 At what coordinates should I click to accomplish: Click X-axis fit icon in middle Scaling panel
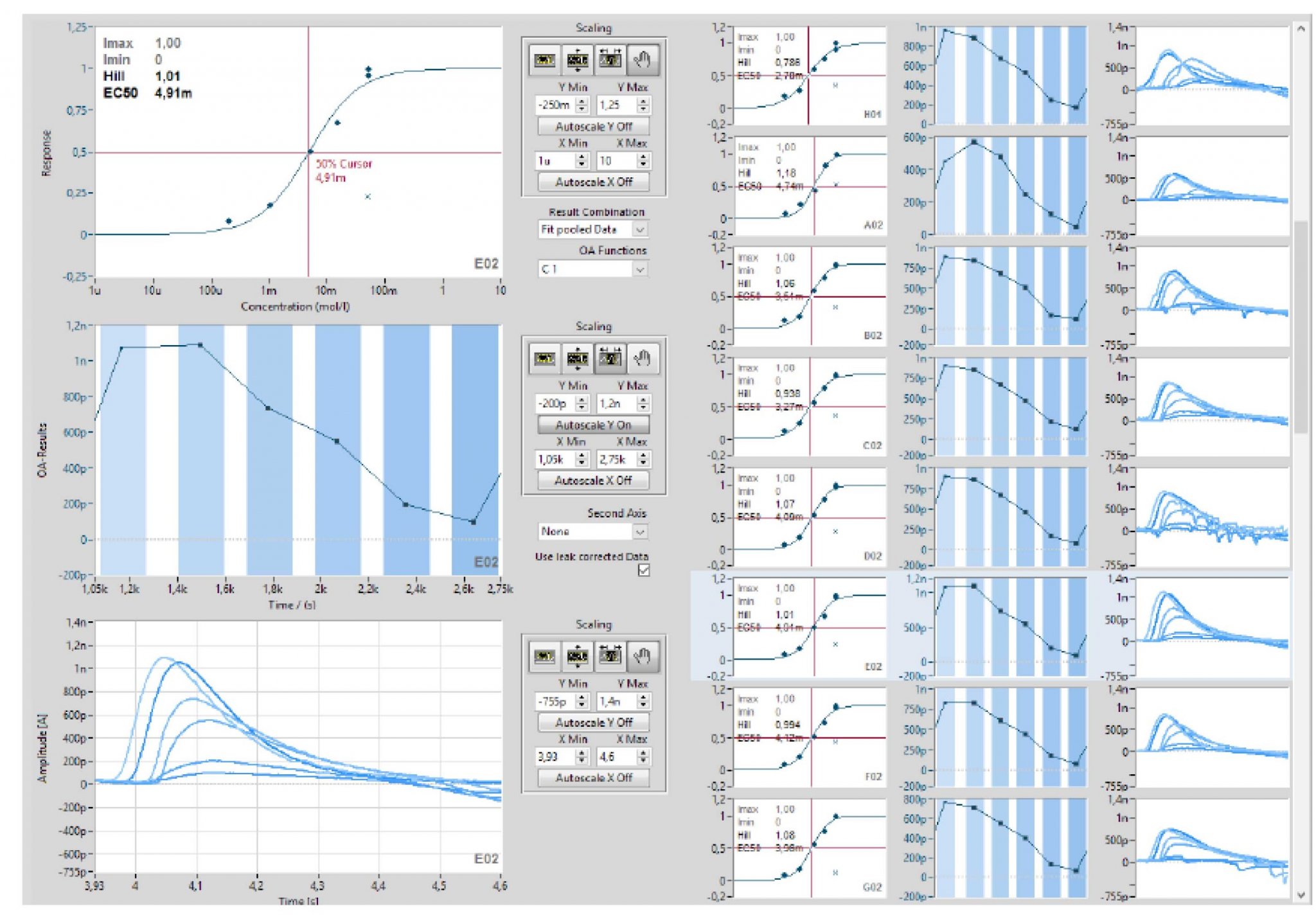point(610,359)
